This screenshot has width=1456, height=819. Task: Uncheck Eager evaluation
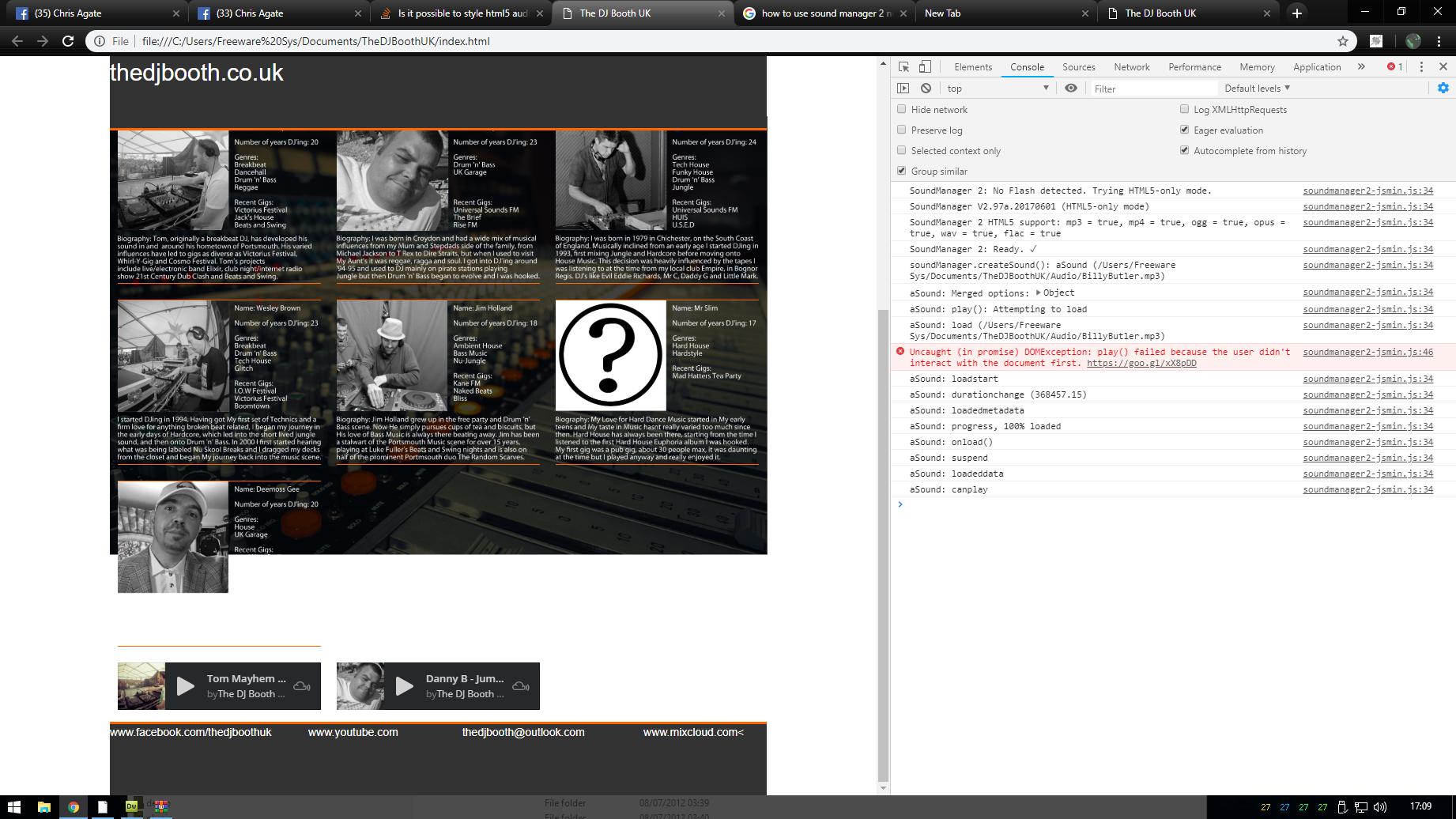click(x=1184, y=130)
